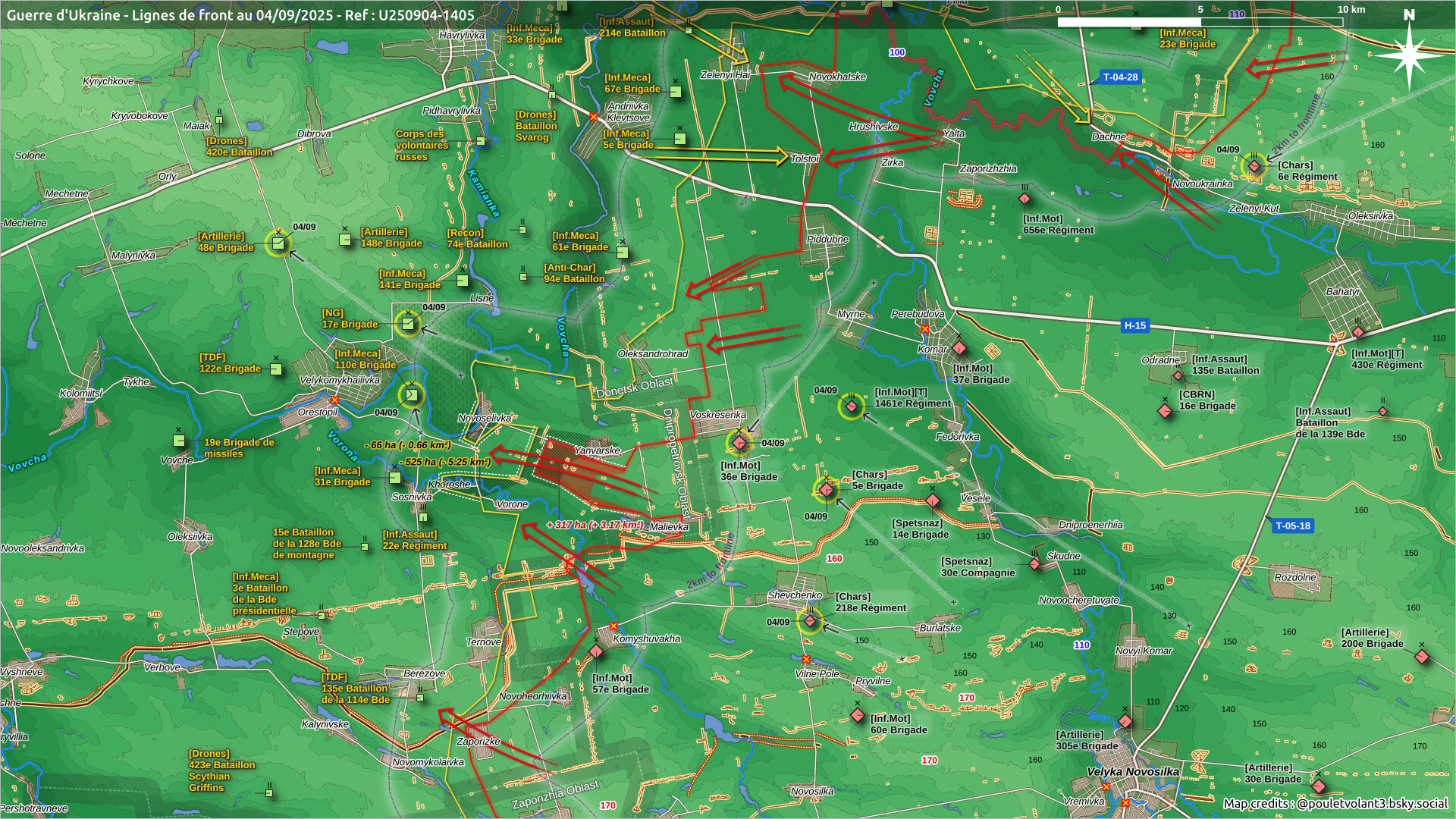Click the north compass star icon
Screen dimensions: 1456x819
coord(1409,55)
